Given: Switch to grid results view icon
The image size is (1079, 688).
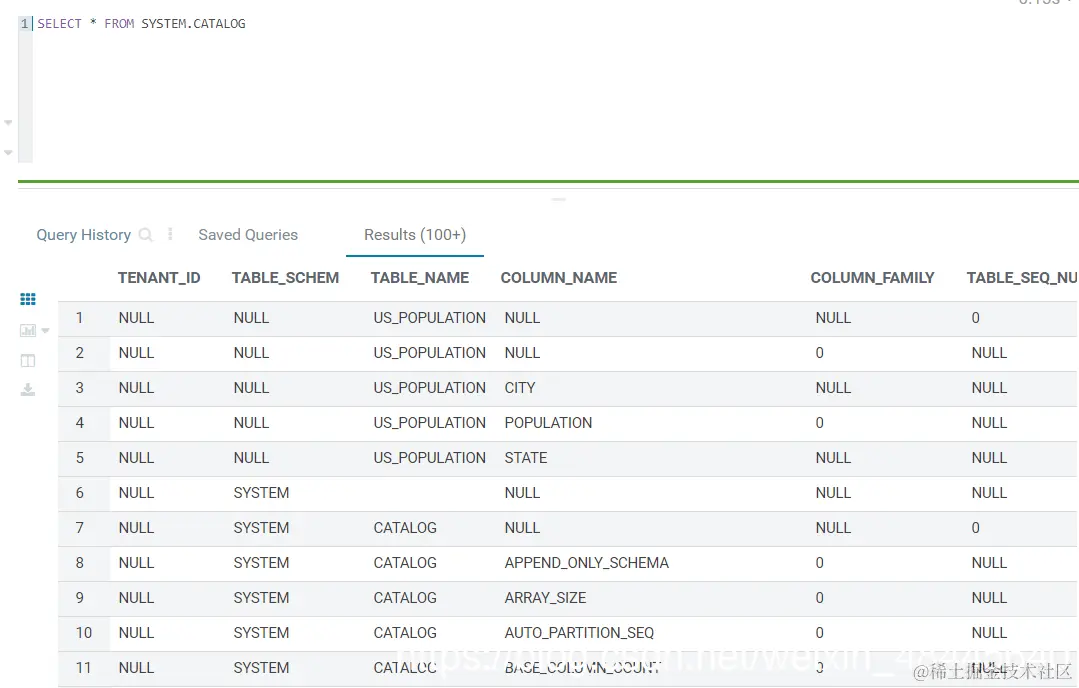Looking at the screenshot, I should pyautogui.click(x=28, y=299).
